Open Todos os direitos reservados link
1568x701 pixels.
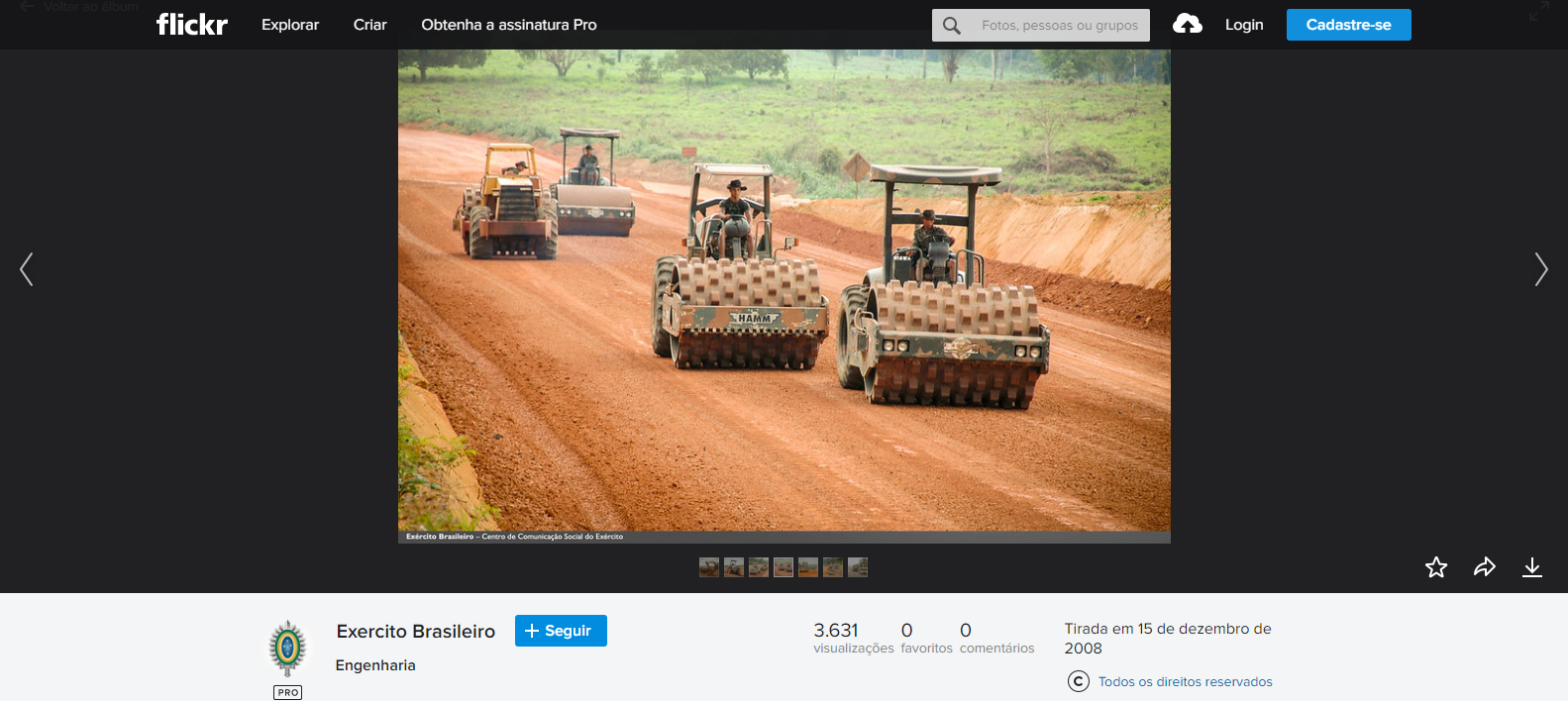(x=1185, y=681)
